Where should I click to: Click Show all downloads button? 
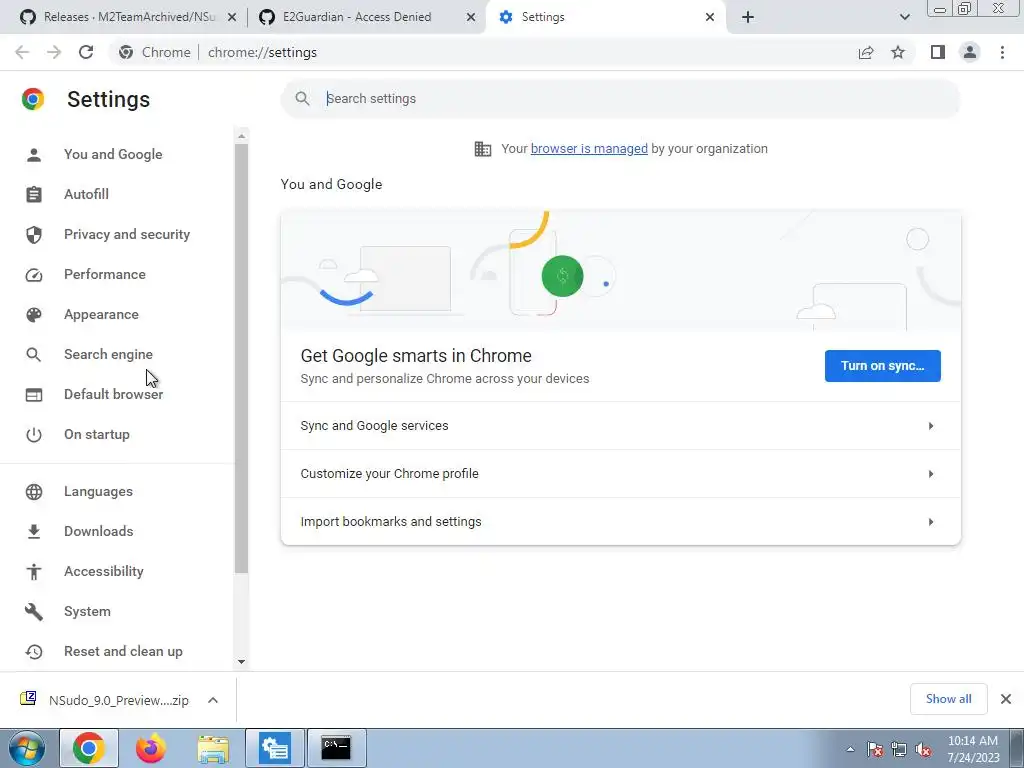click(948, 699)
